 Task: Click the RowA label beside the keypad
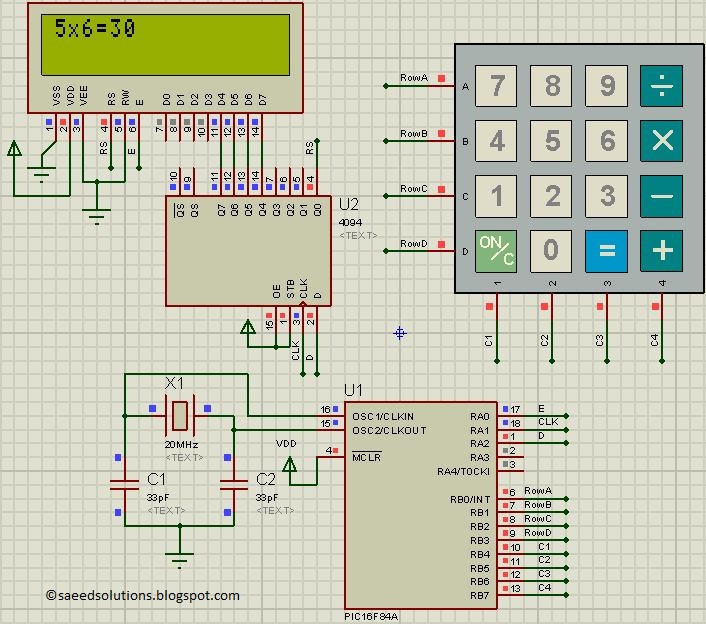pyautogui.click(x=414, y=78)
